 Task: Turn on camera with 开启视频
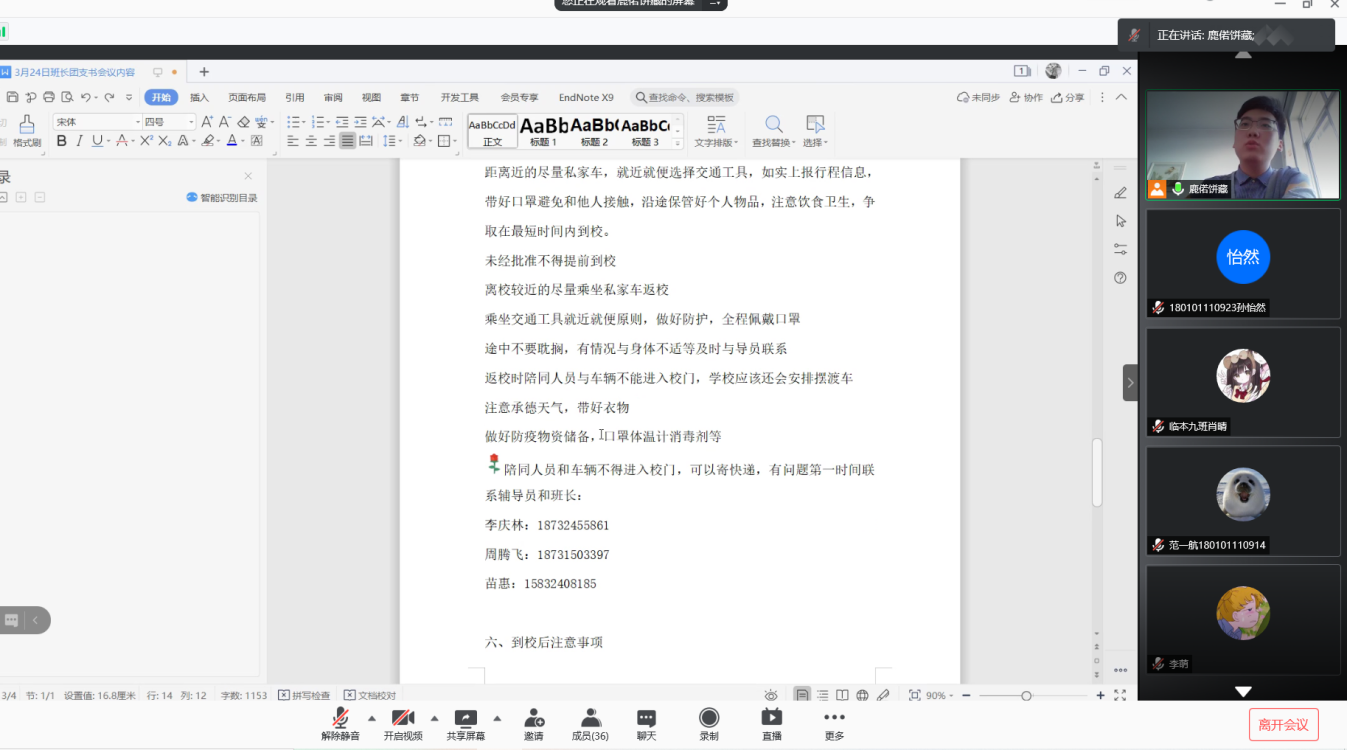click(403, 724)
